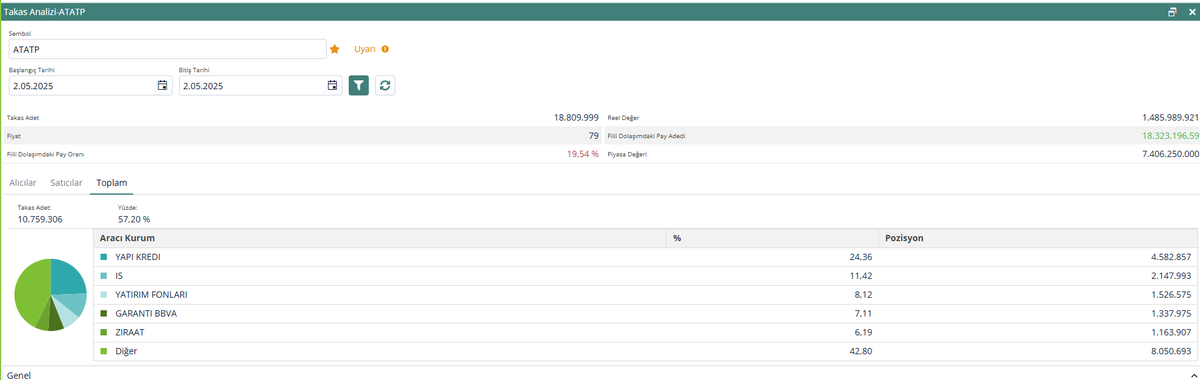The image size is (1200, 380).
Task: Switch to the Satıcılar tab
Action: (x=66, y=183)
